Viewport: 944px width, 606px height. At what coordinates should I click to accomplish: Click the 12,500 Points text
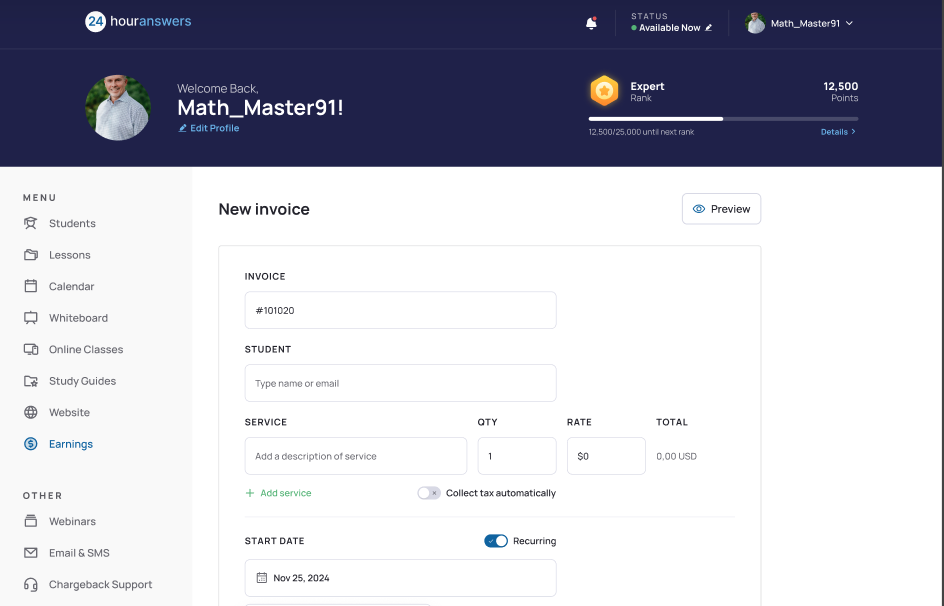(x=840, y=91)
